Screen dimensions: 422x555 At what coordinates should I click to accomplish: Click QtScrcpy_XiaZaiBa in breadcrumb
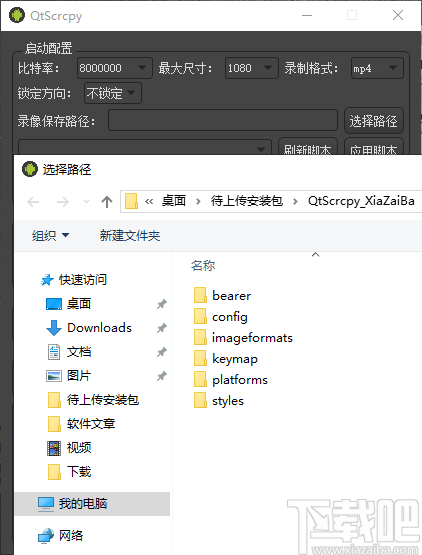[x=361, y=201]
